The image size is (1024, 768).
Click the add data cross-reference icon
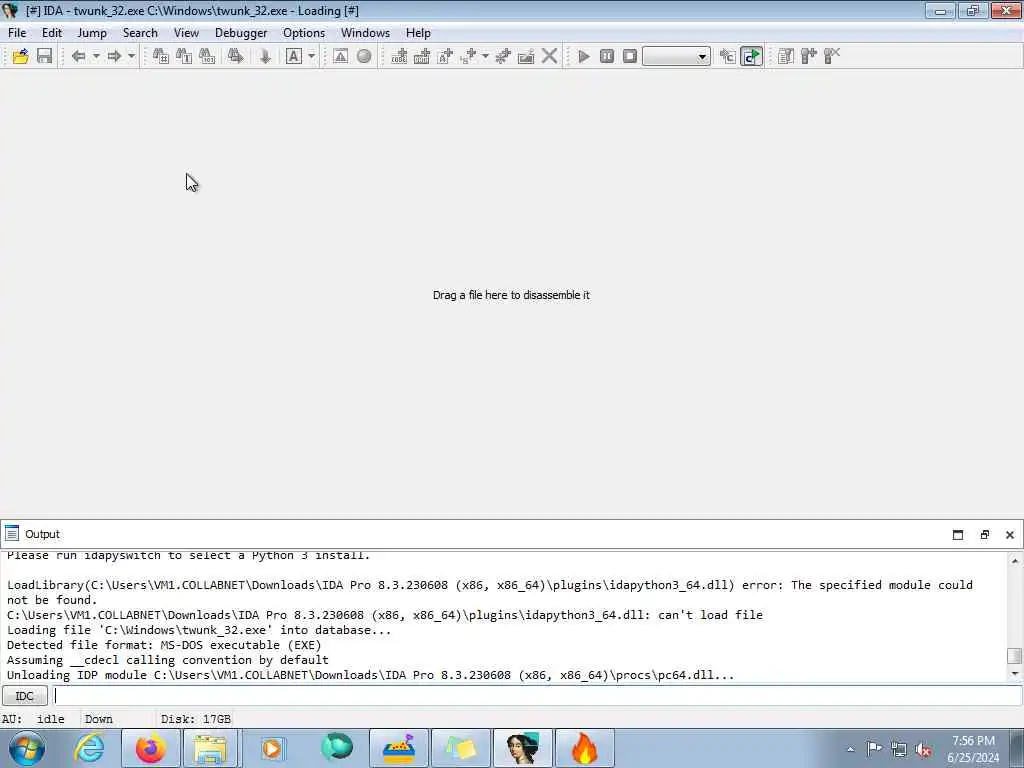click(422, 56)
